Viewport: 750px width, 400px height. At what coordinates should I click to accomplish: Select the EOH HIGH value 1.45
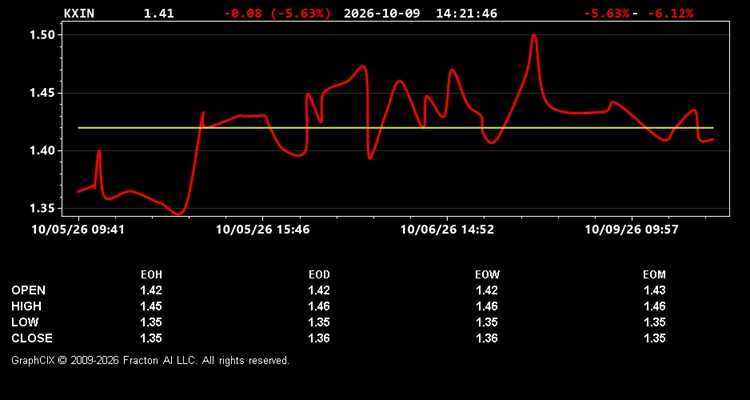pos(151,306)
